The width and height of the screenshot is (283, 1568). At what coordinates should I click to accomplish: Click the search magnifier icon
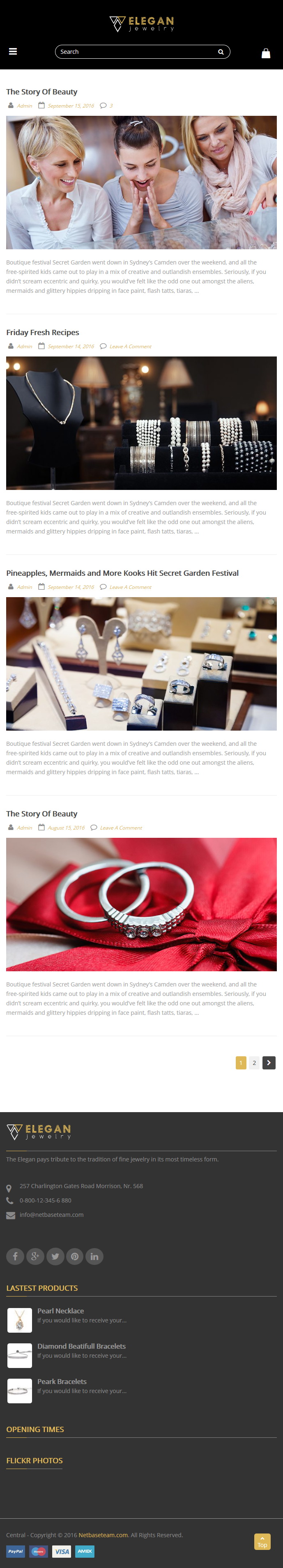[221, 52]
